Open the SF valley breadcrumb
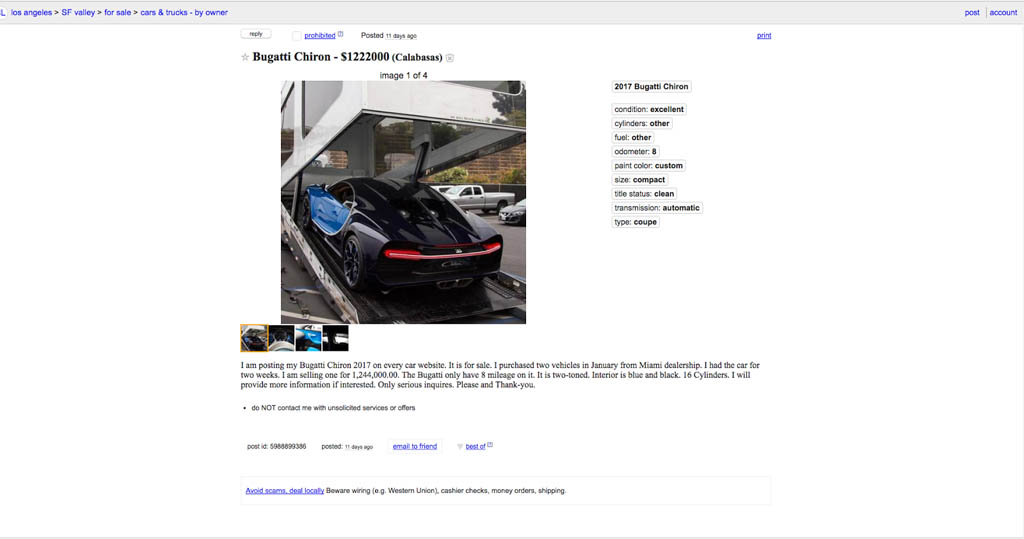The width and height of the screenshot is (1024, 539). click(x=78, y=12)
